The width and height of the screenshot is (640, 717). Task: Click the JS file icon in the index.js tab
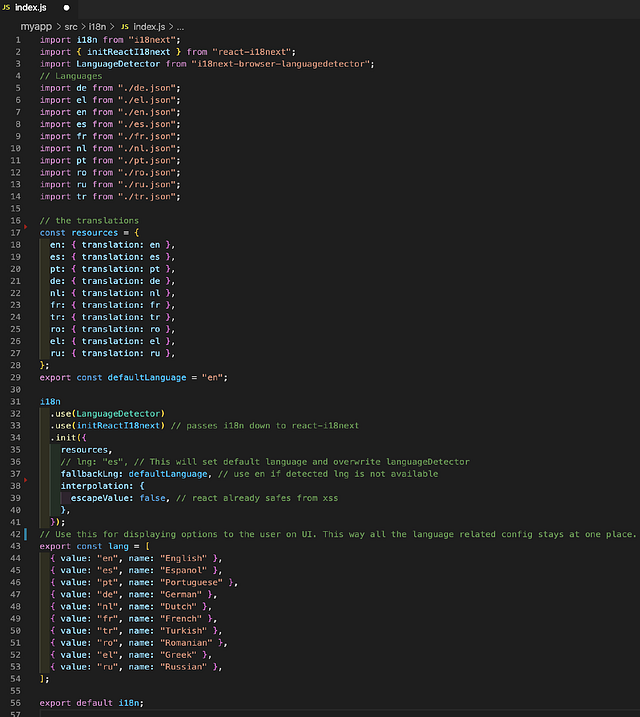tap(8, 7)
